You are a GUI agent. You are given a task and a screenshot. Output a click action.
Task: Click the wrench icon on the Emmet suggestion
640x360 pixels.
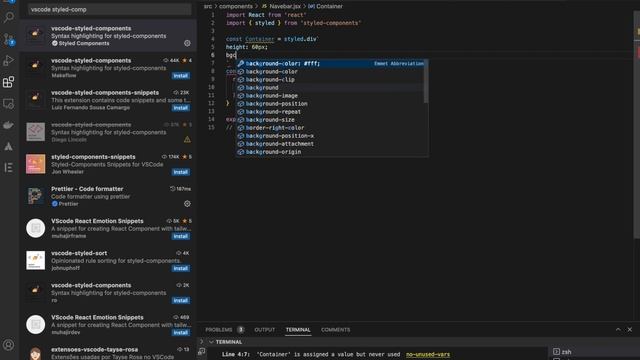coord(241,64)
